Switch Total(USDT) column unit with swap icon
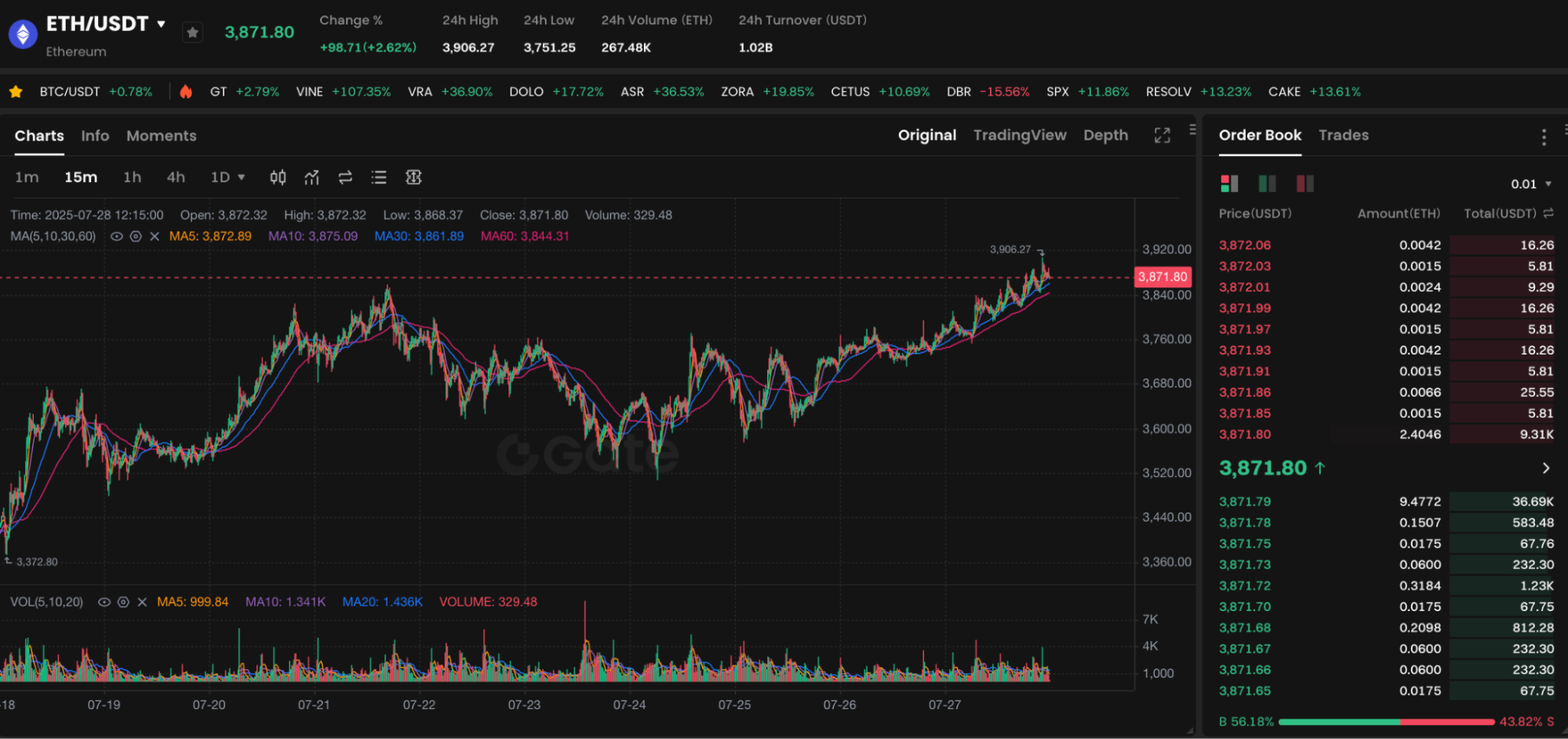Viewport: 1568px width, 739px height. pyautogui.click(x=1548, y=213)
